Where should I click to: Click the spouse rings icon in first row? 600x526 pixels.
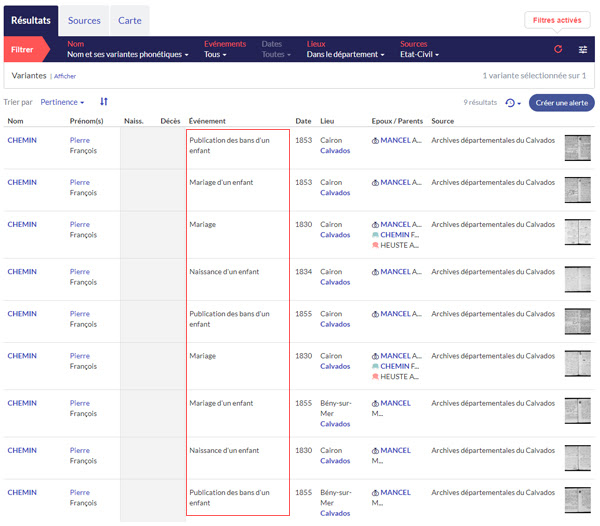pyautogui.click(x=375, y=140)
